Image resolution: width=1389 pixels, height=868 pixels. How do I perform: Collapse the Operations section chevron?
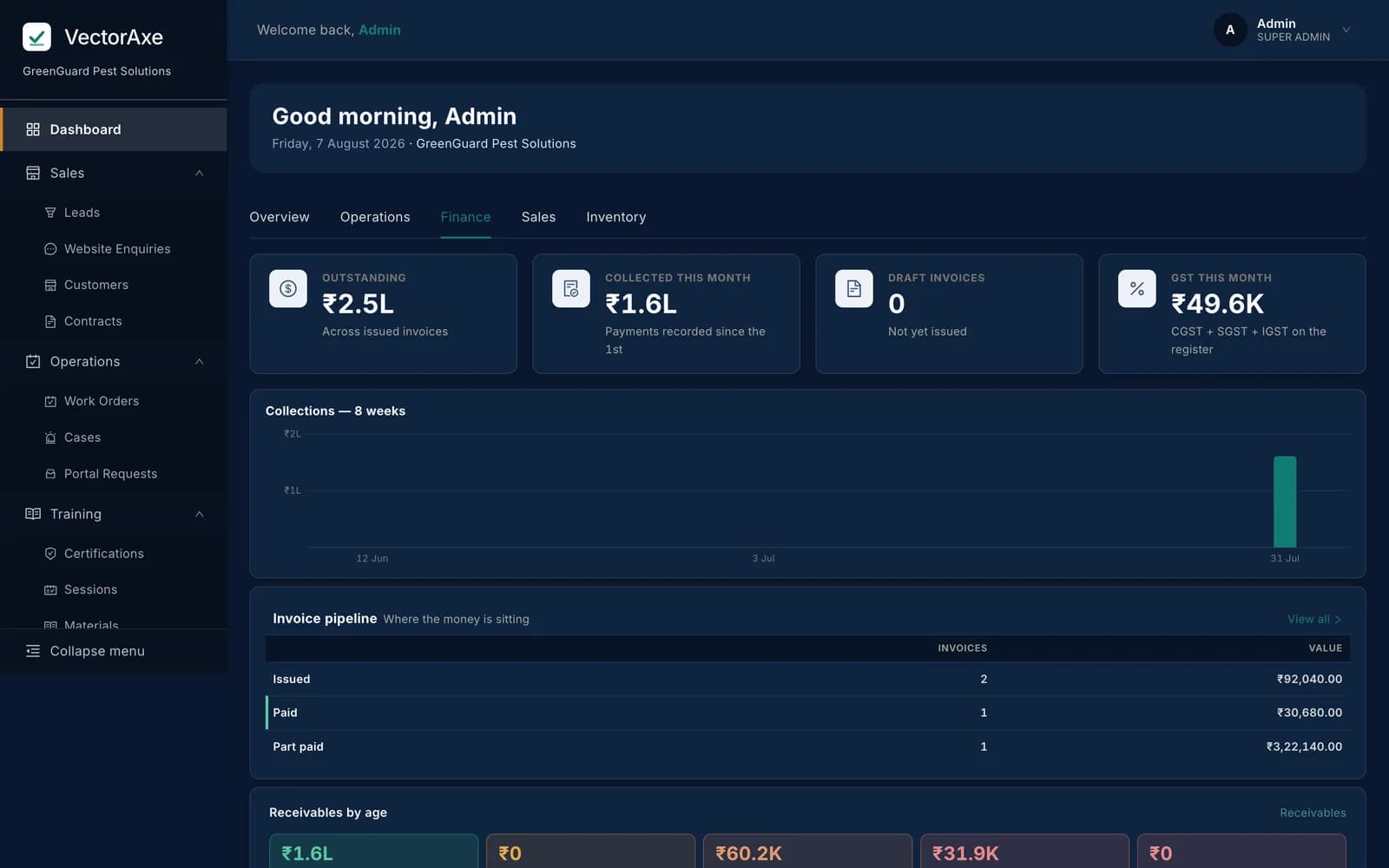click(200, 361)
